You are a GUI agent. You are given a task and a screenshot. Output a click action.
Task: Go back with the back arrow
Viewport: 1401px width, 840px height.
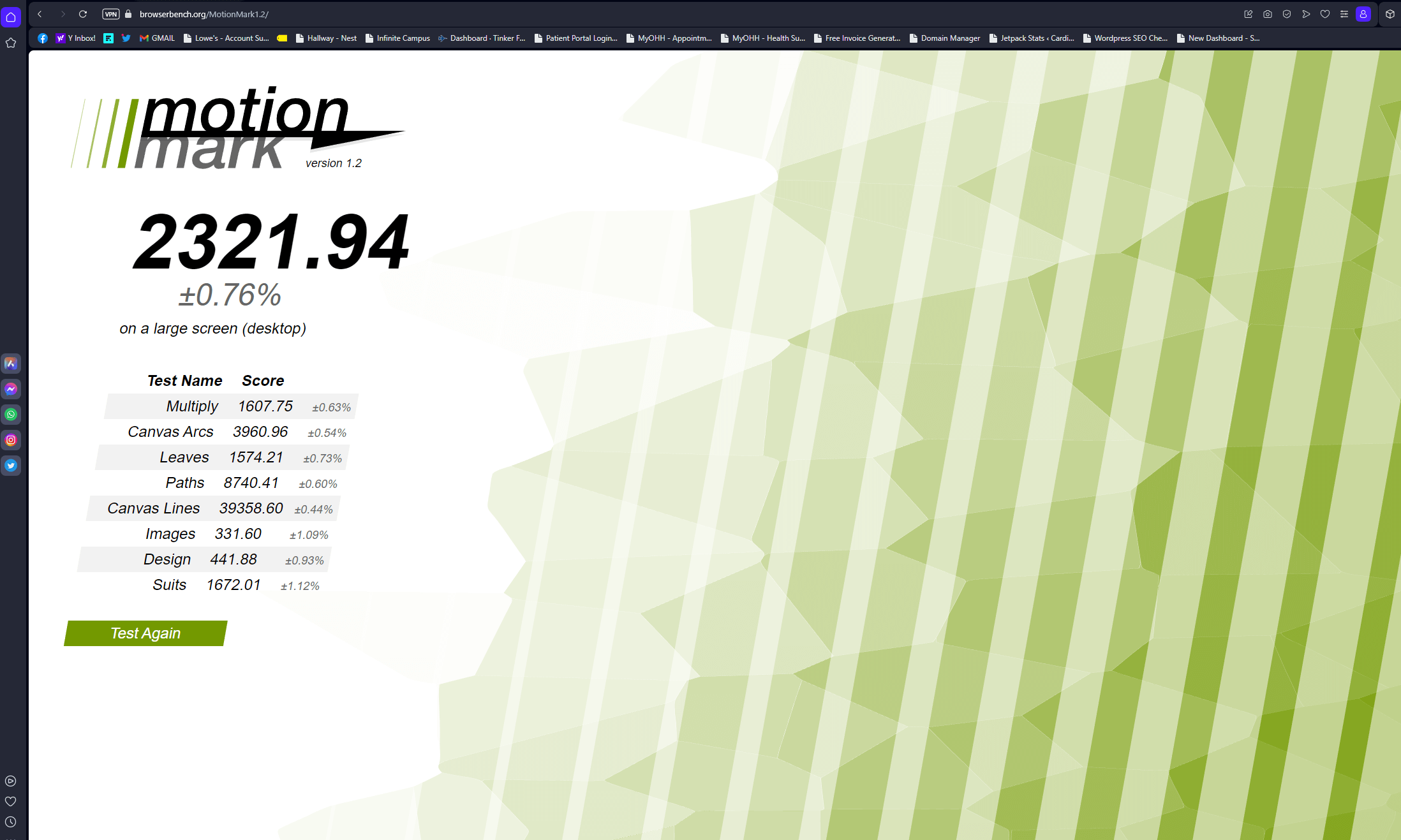40,14
